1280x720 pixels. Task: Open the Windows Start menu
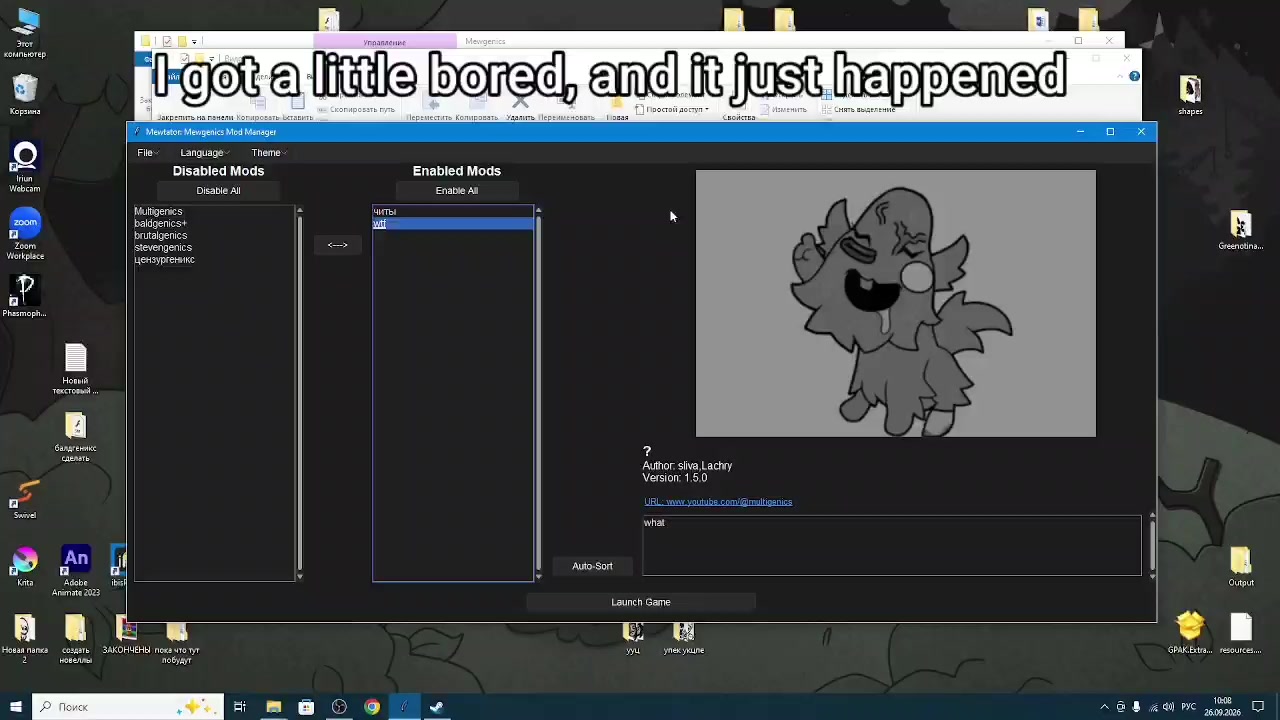(x=15, y=707)
